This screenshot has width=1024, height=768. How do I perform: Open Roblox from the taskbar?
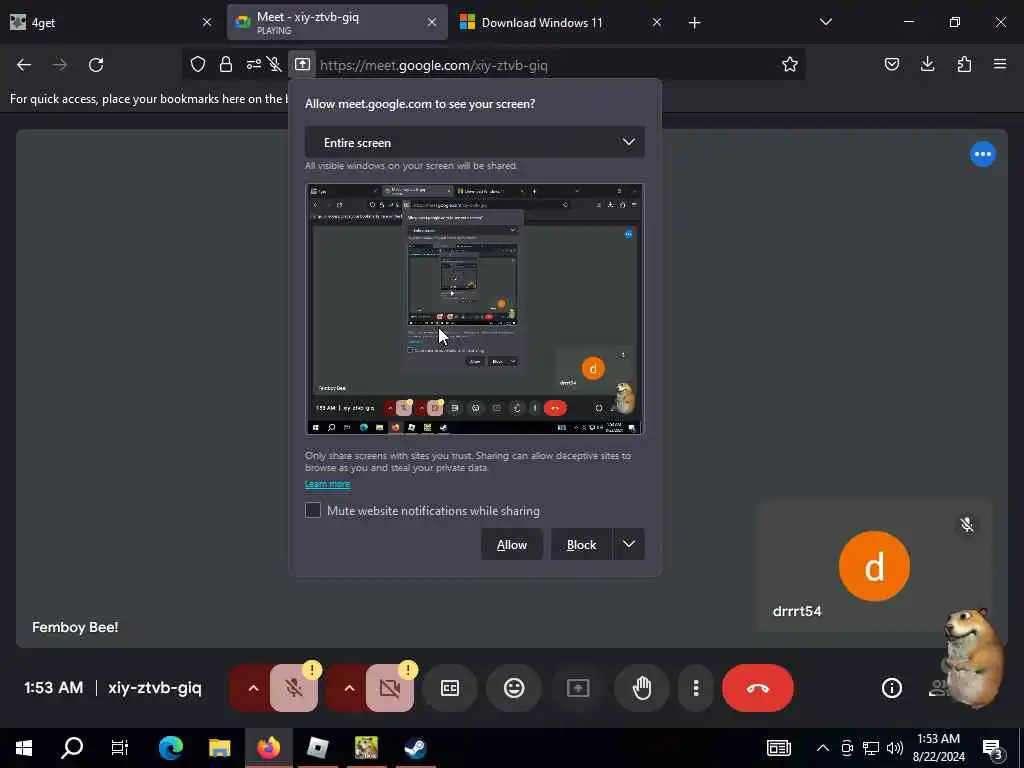click(x=317, y=748)
